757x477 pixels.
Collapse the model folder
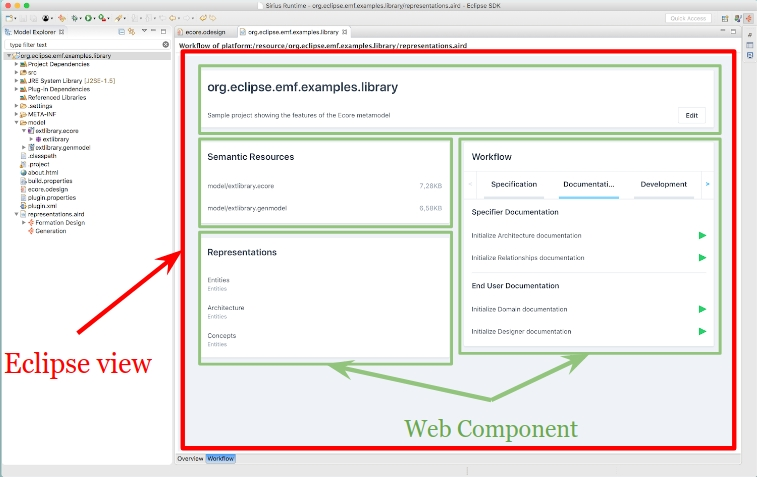pyautogui.click(x=16, y=122)
